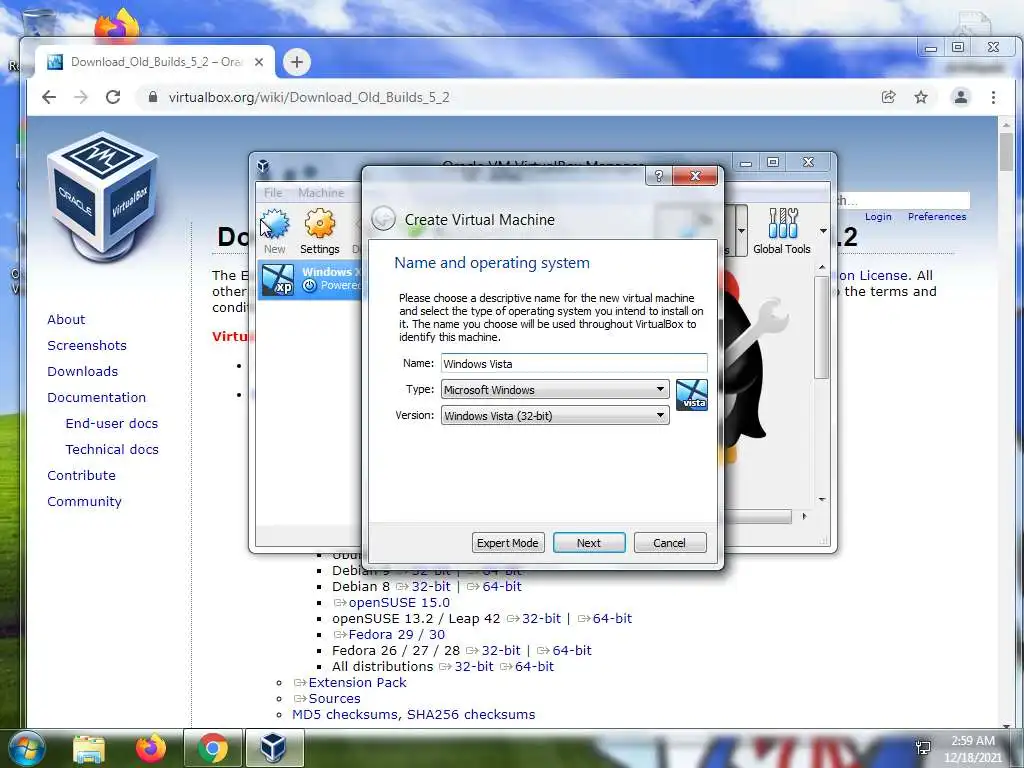Open the Type dropdown showing Microsoft Windows
The height and width of the screenshot is (768, 1024).
click(555, 389)
